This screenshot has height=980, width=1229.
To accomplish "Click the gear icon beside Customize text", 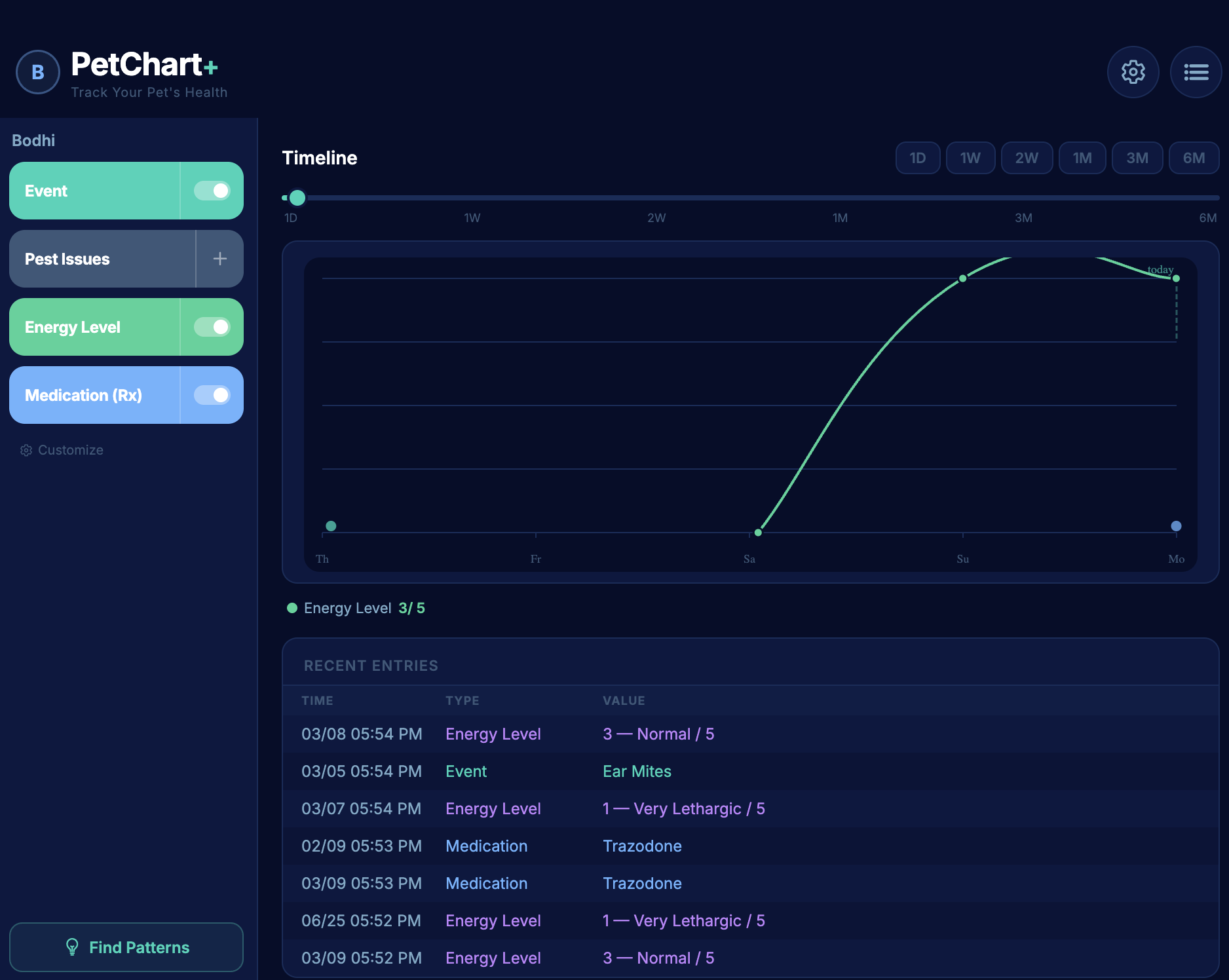I will tap(26, 450).
